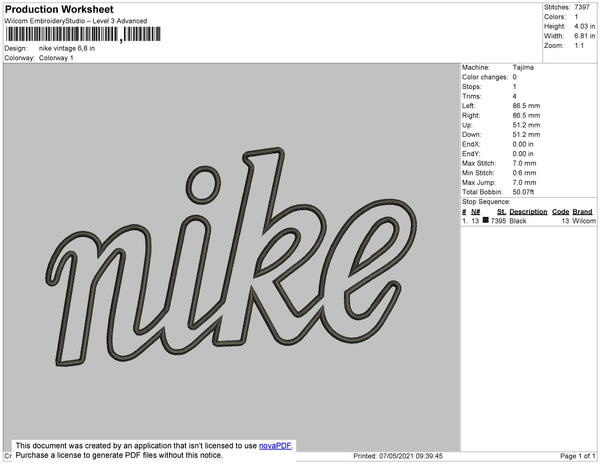Click the stitch count 7395 in stop sequence
600x464 pixels.
pyautogui.click(x=498, y=221)
